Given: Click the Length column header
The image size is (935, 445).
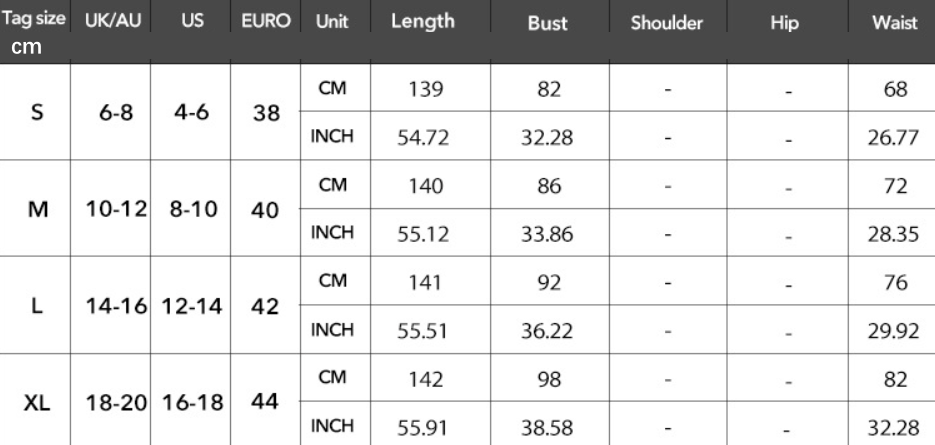Looking at the screenshot, I should 422,21.
